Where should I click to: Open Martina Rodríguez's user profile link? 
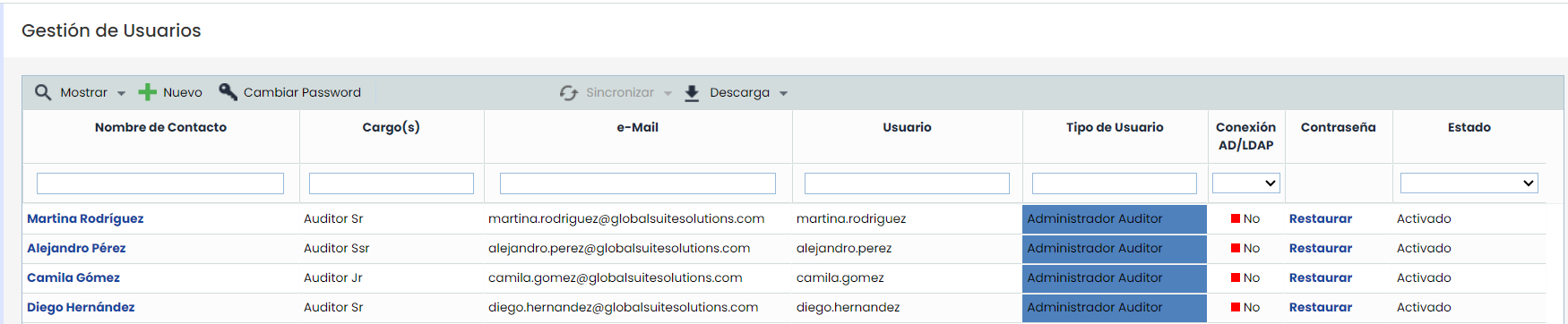(x=85, y=218)
